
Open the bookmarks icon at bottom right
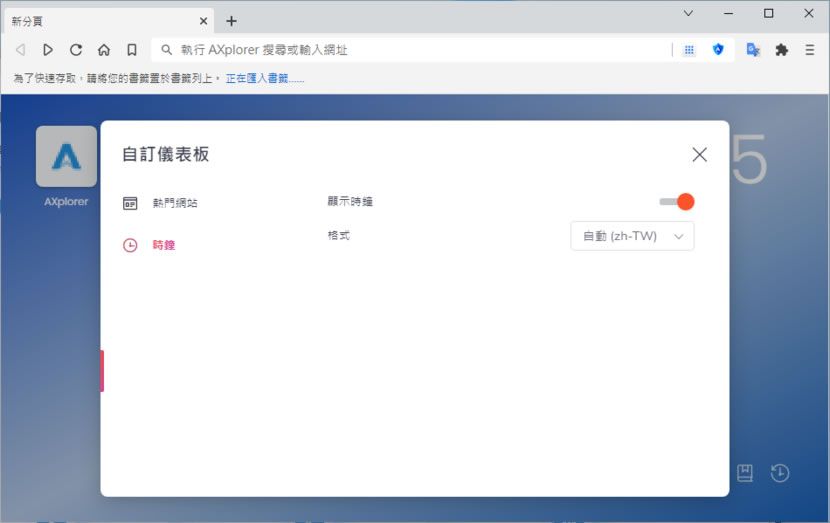pyautogui.click(x=745, y=473)
